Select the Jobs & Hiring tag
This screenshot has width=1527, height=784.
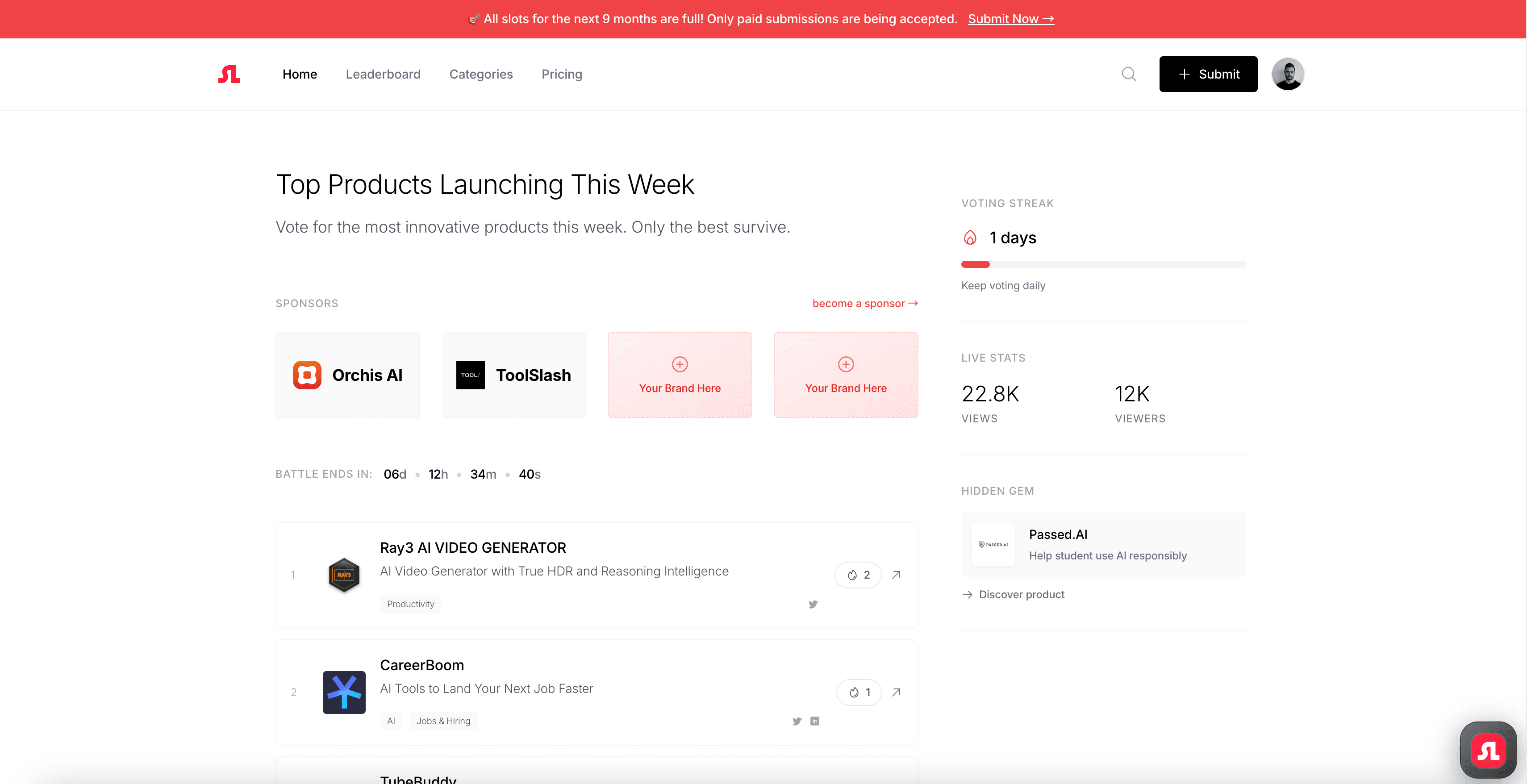[443, 721]
